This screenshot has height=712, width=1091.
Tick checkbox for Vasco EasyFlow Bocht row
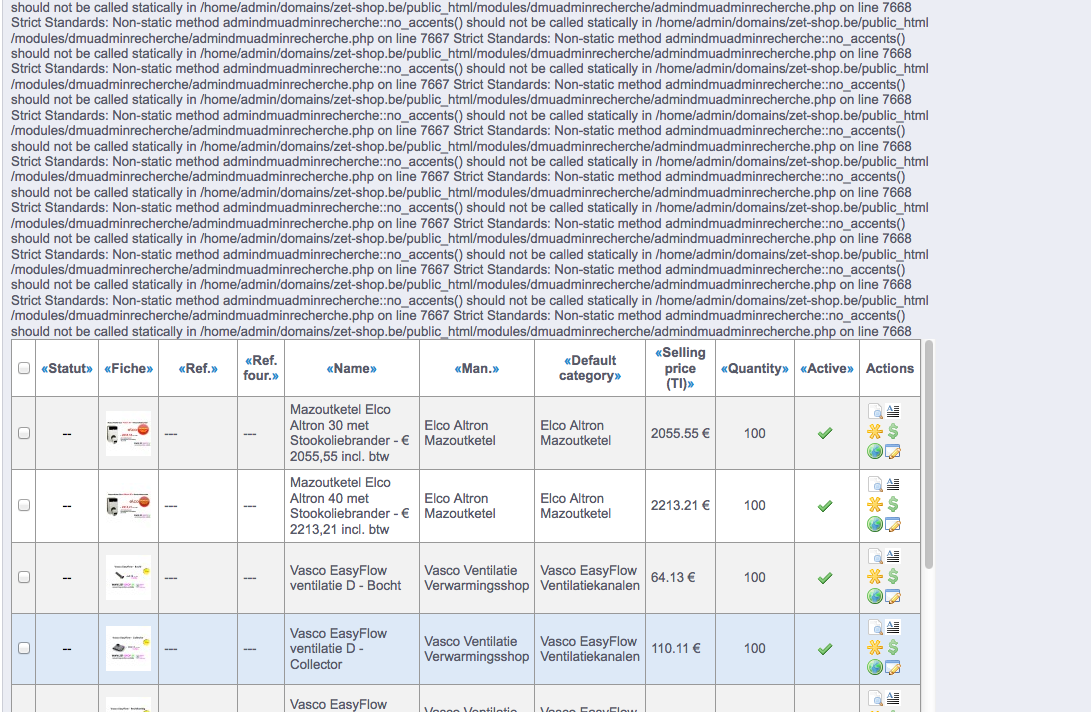[x=24, y=577]
